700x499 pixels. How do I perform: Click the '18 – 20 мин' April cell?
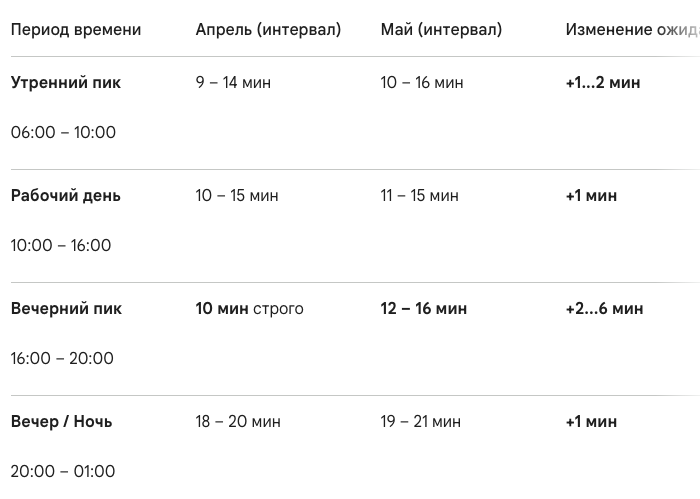click(238, 422)
